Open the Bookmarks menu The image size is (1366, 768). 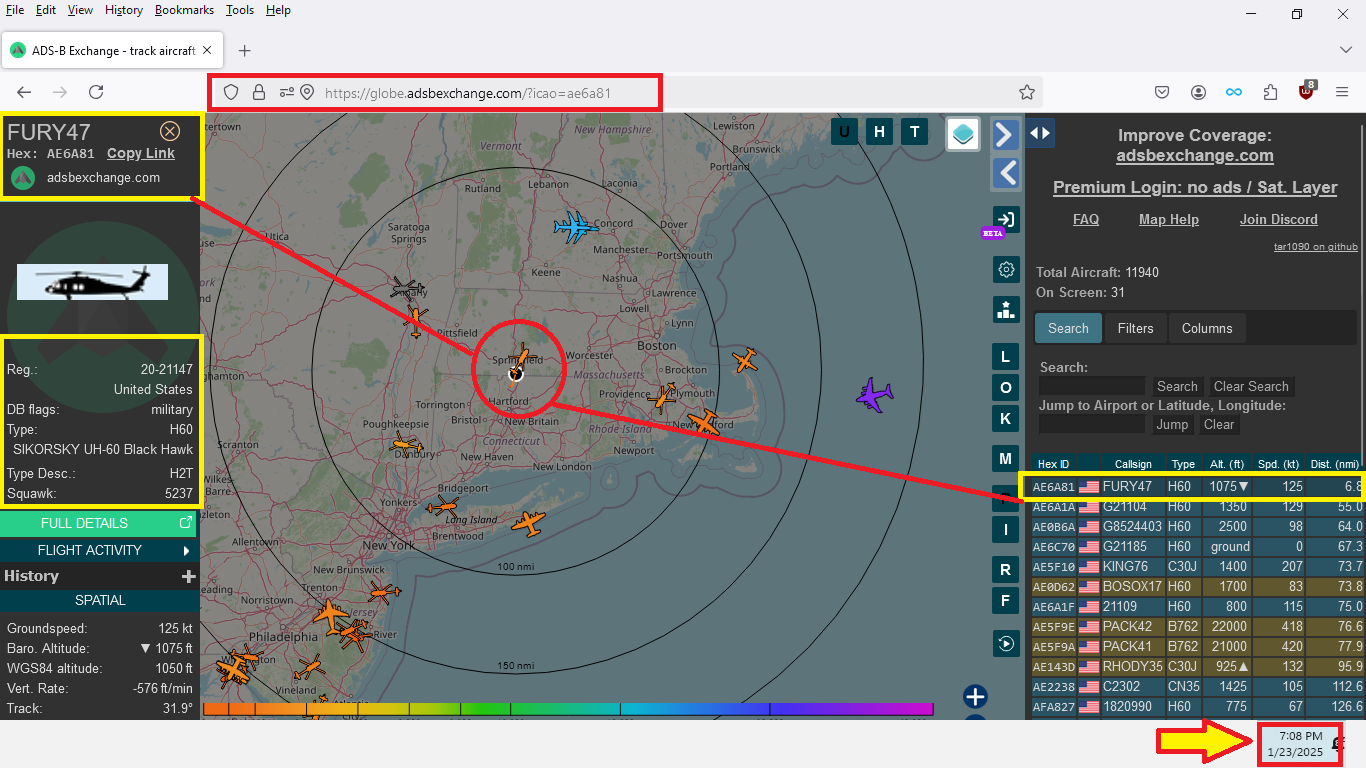click(x=184, y=10)
